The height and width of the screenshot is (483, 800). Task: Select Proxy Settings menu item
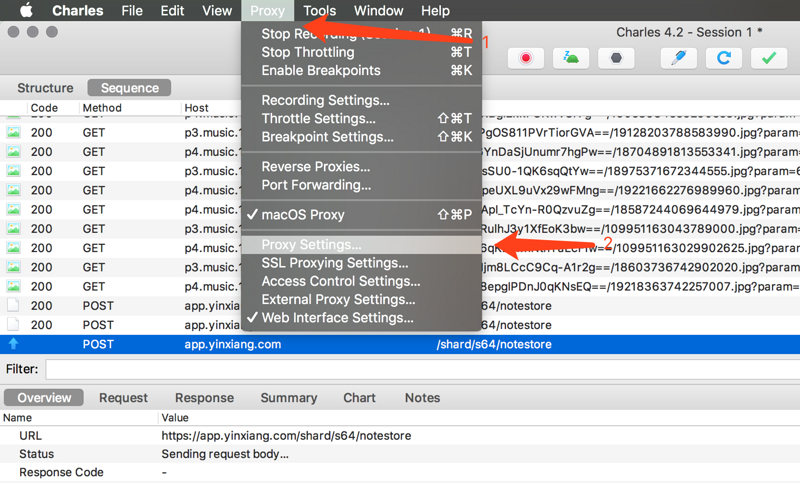tap(361, 244)
